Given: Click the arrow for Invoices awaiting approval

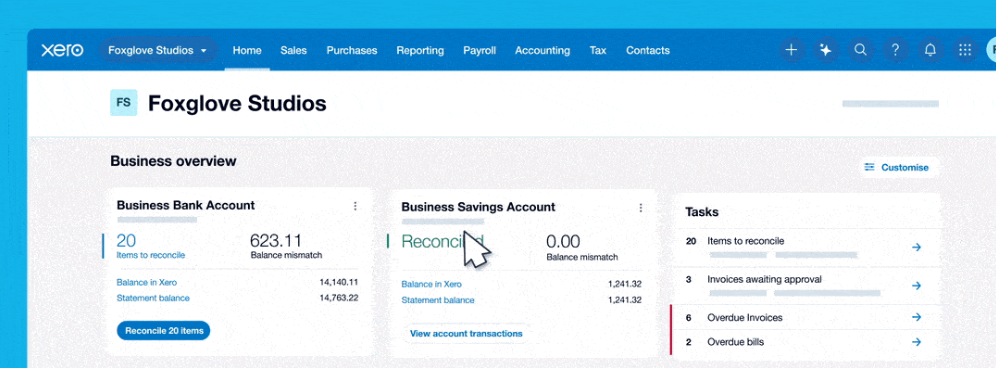Looking at the screenshot, I should tap(916, 286).
